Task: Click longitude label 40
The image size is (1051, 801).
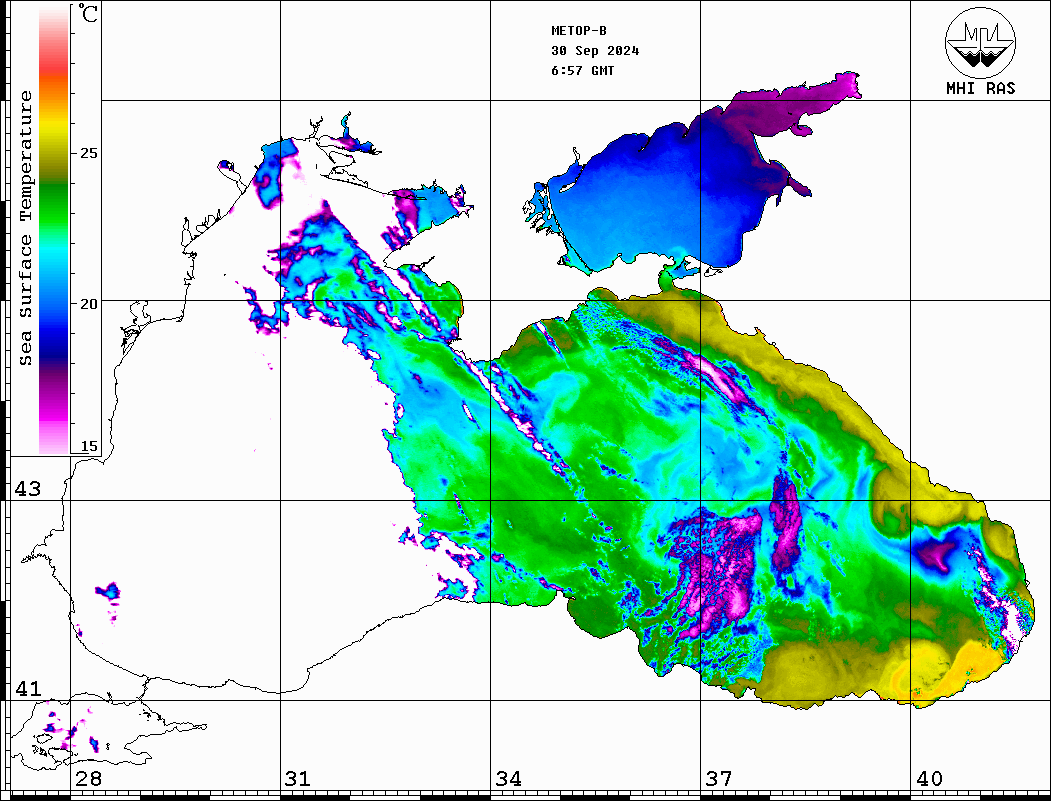Action: point(929,779)
